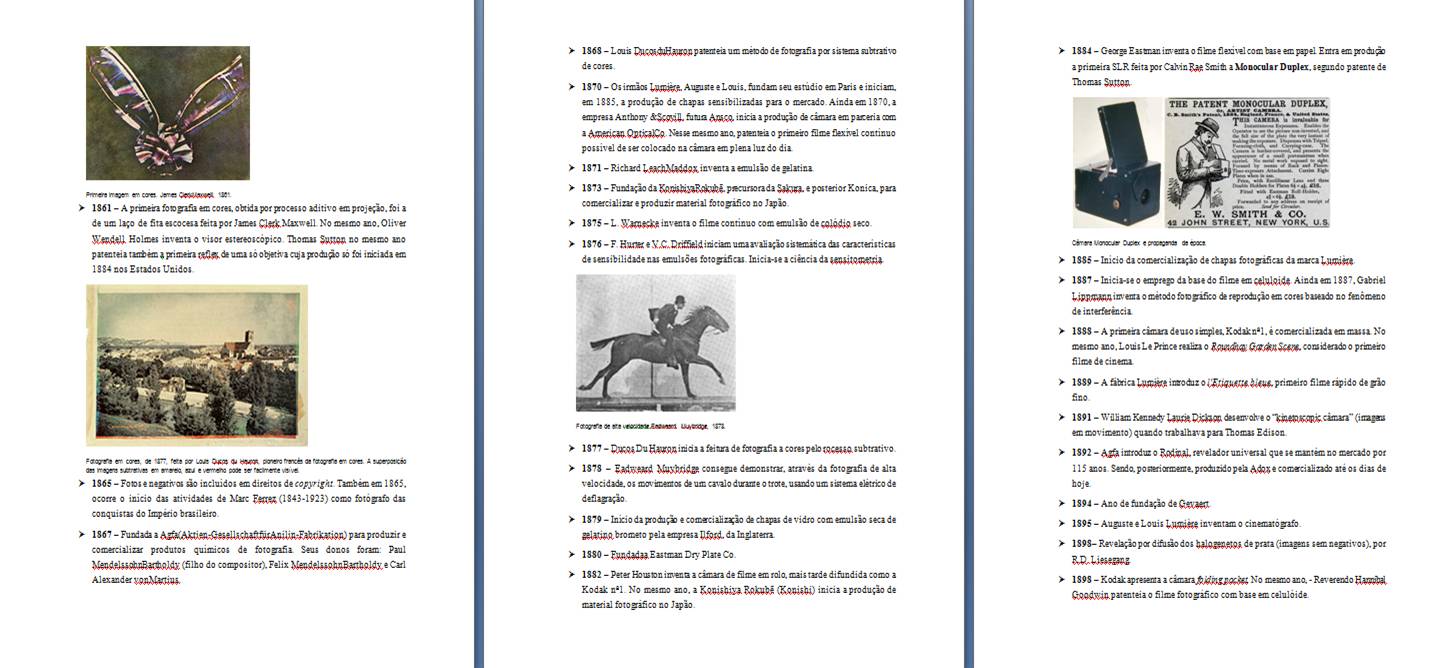This screenshot has height=668, width=1451.
Task: Select the Maxwell tartan ribbon color photograph
Action: pos(168,113)
